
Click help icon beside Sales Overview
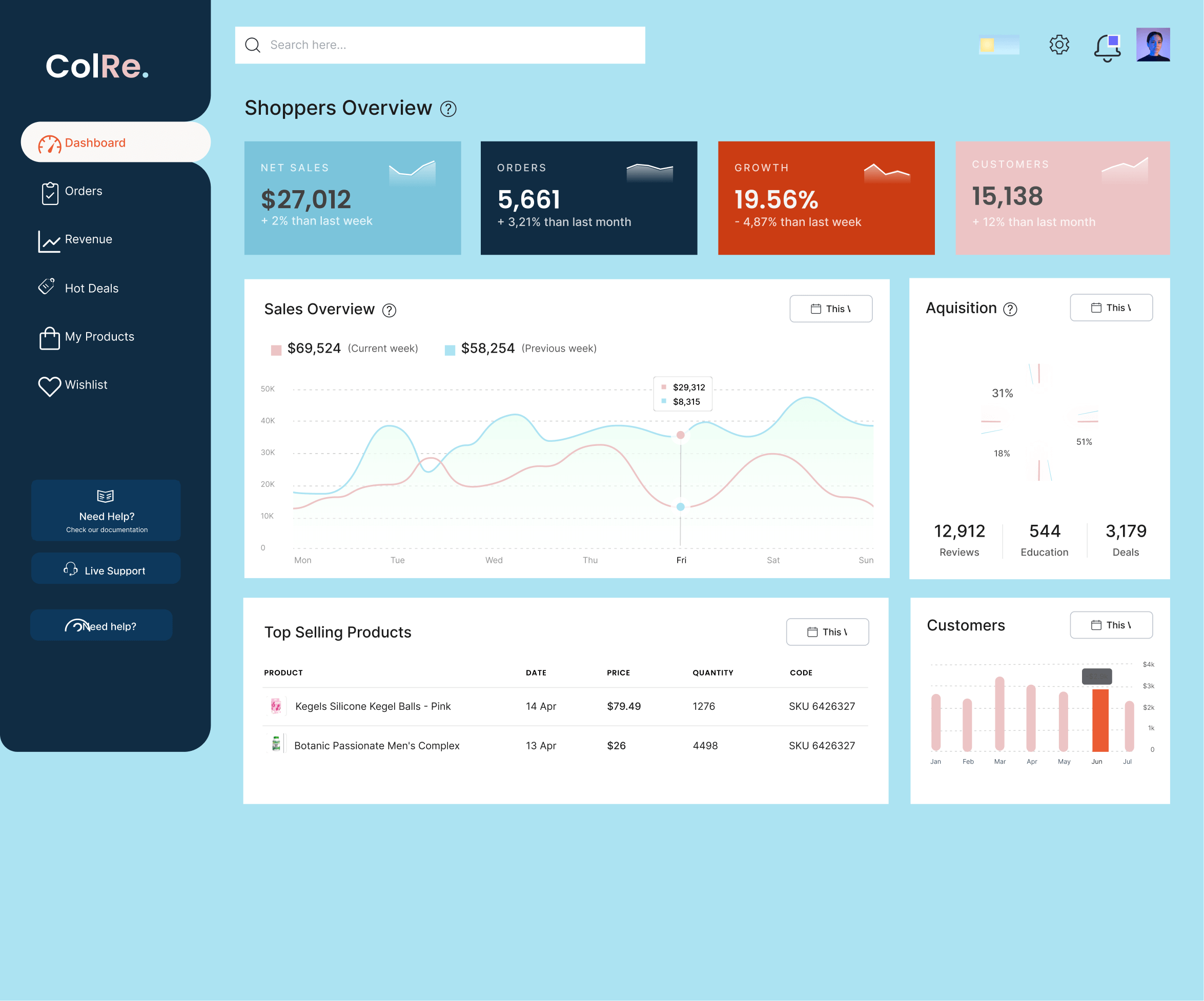(390, 310)
